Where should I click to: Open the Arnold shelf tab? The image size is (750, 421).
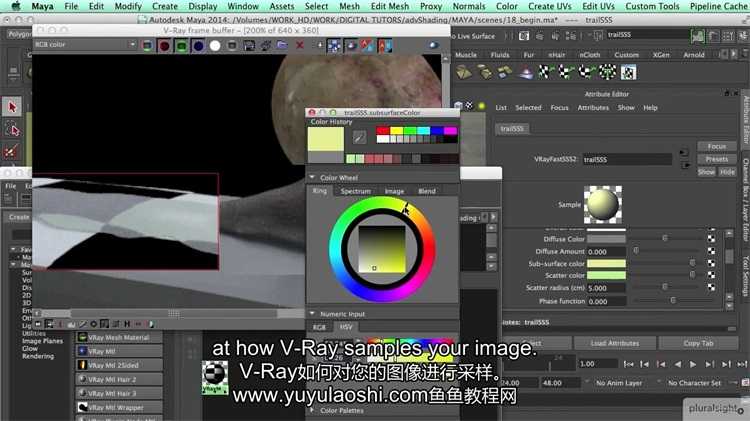click(x=694, y=55)
